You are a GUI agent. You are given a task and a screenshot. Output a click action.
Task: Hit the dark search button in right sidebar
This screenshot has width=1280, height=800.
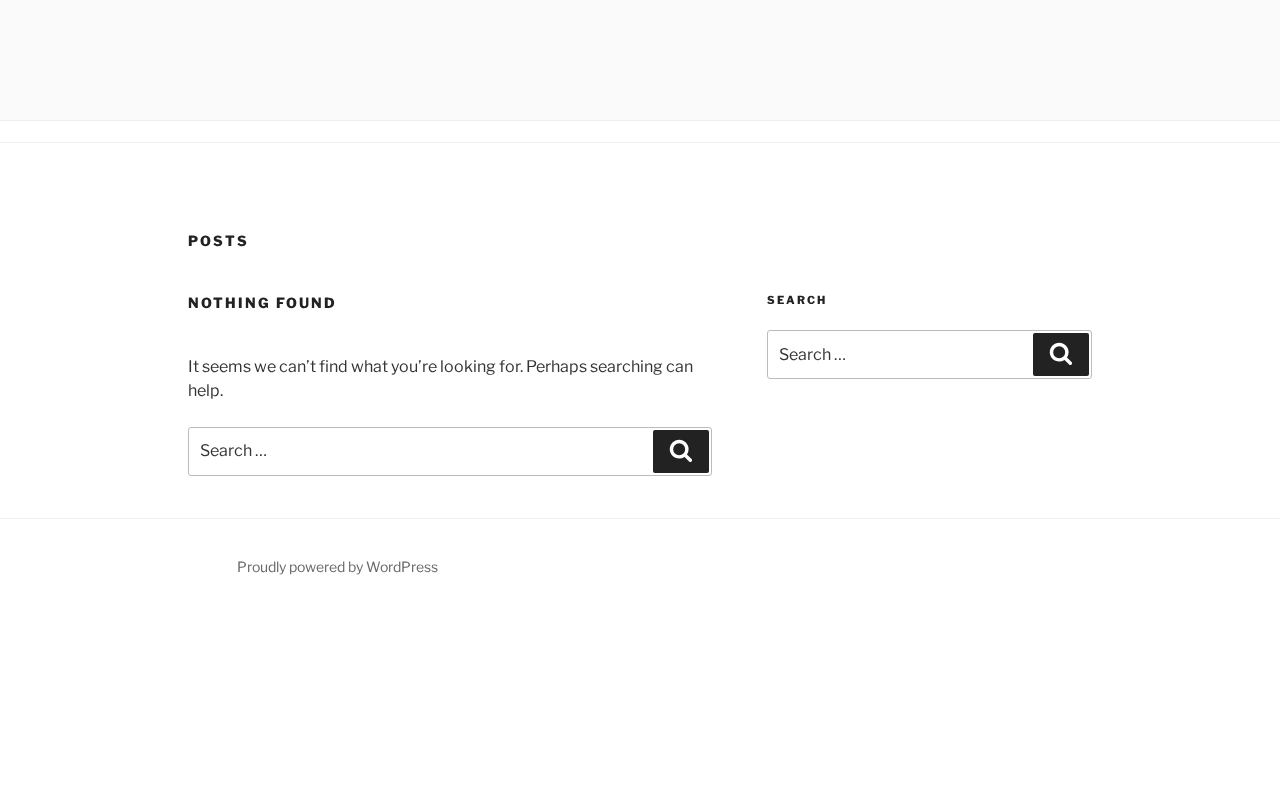[1061, 354]
